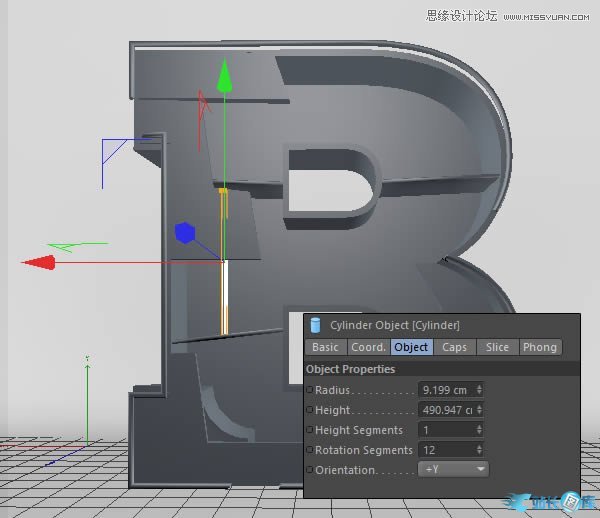Viewport: 600px width, 518px height.
Task: Open the Orientation dropdown showing +Y
Action: click(453, 470)
